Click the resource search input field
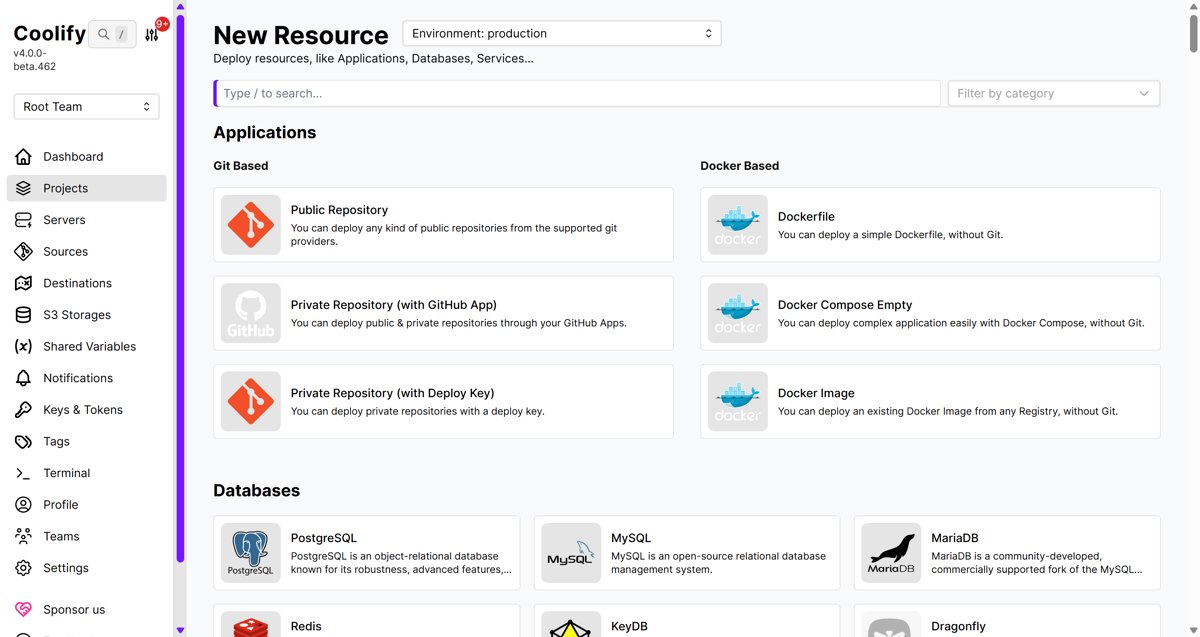 pyautogui.click(x=578, y=94)
